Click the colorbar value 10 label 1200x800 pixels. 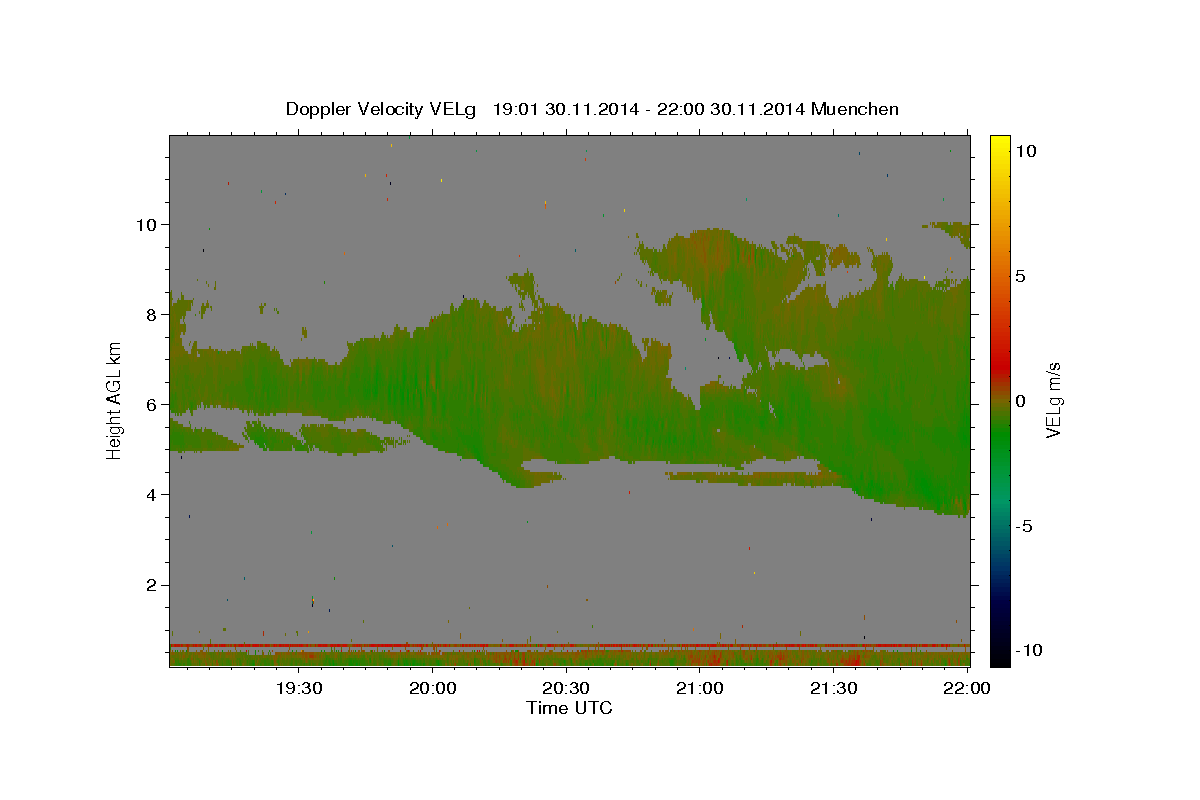coord(1027,151)
